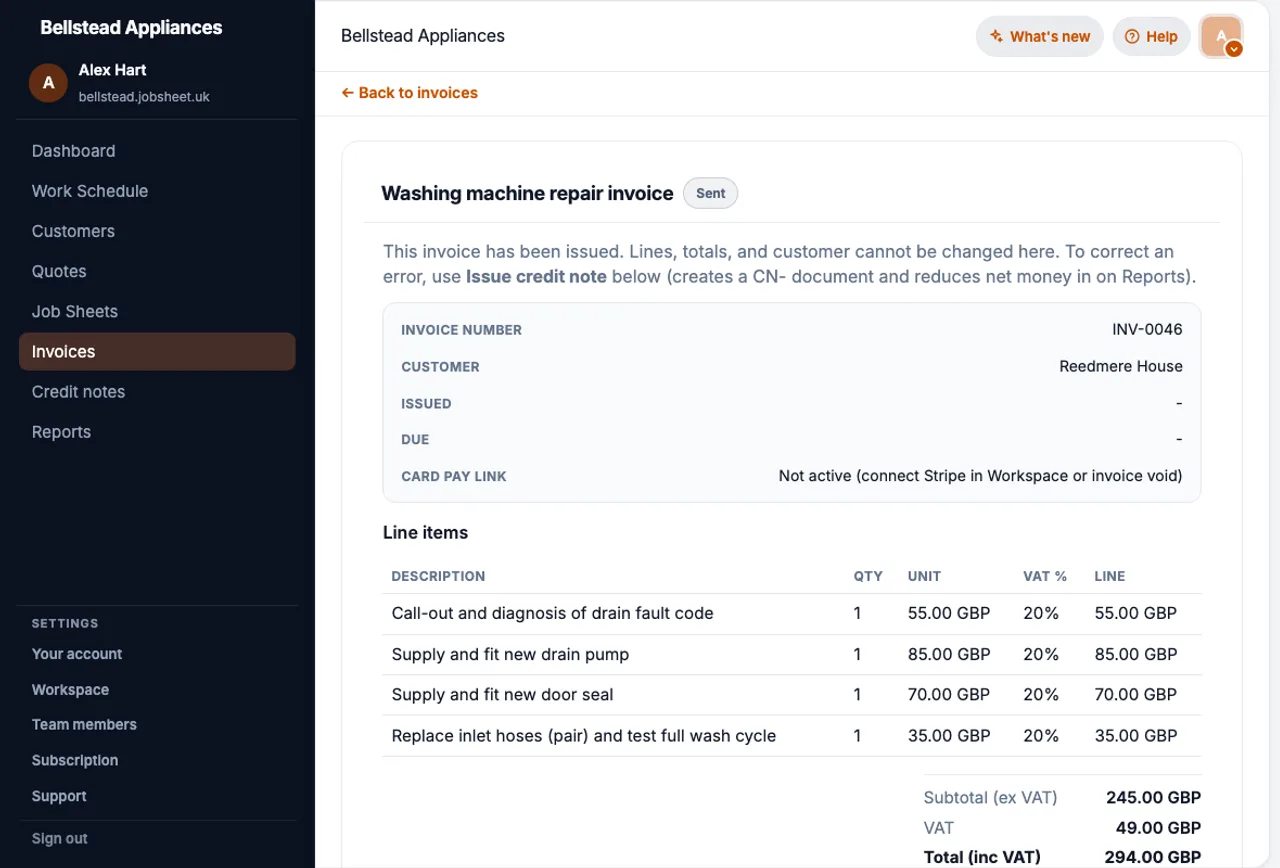Click the What's new button
Image resolution: width=1280 pixels, height=868 pixels.
1040,37
